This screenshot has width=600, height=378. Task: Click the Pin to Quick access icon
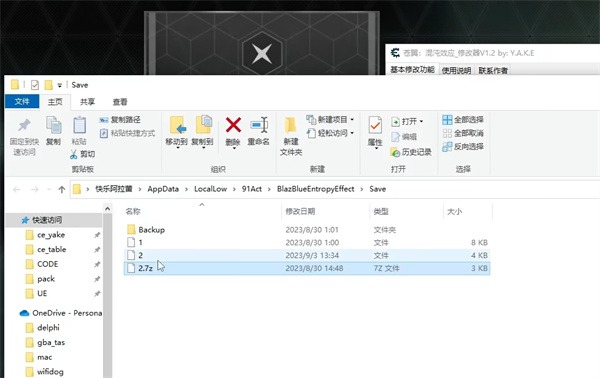(24, 125)
